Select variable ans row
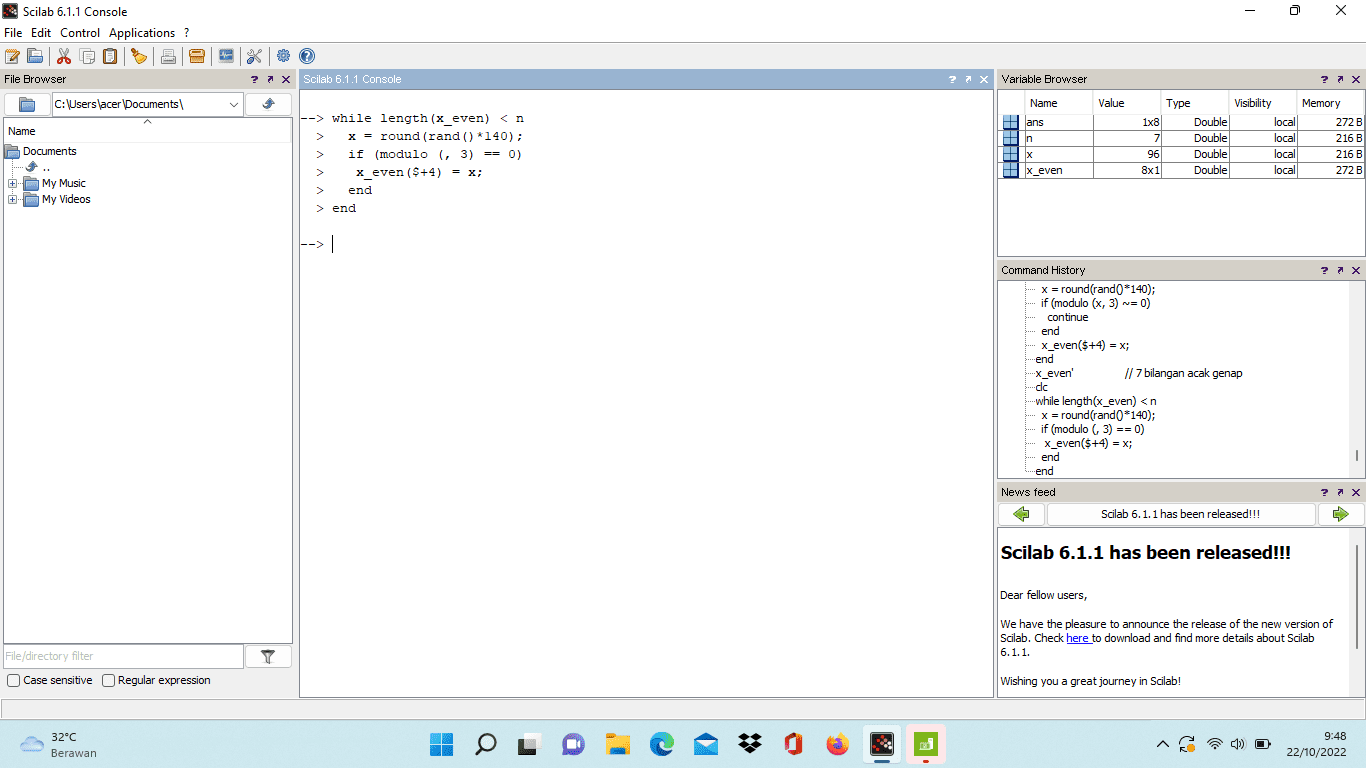Image resolution: width=1366 pixels, height=768 pixels. [x=1182, y=122]
